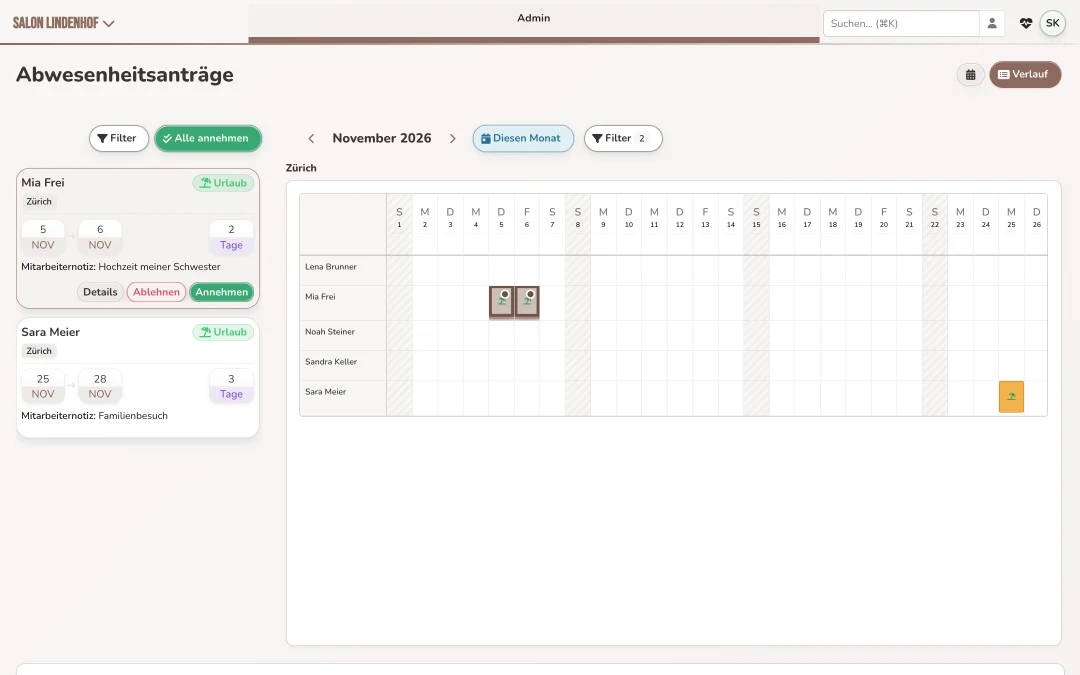Click Sara Meier's orange vacation block
The image size is (1080, 675).
[1011, 397]
